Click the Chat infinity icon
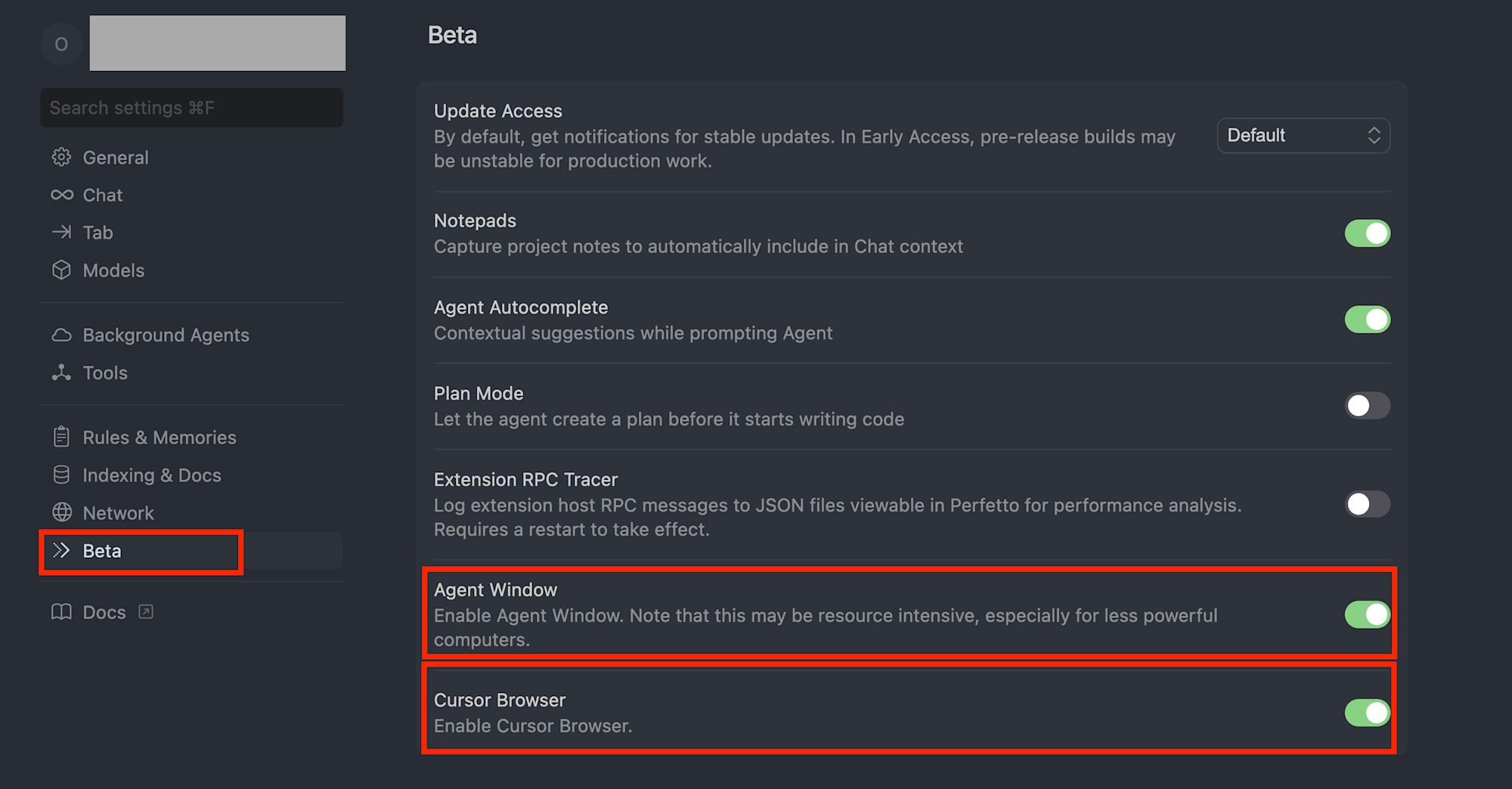This screenshot has height=789, width=1512. point(61,195)
